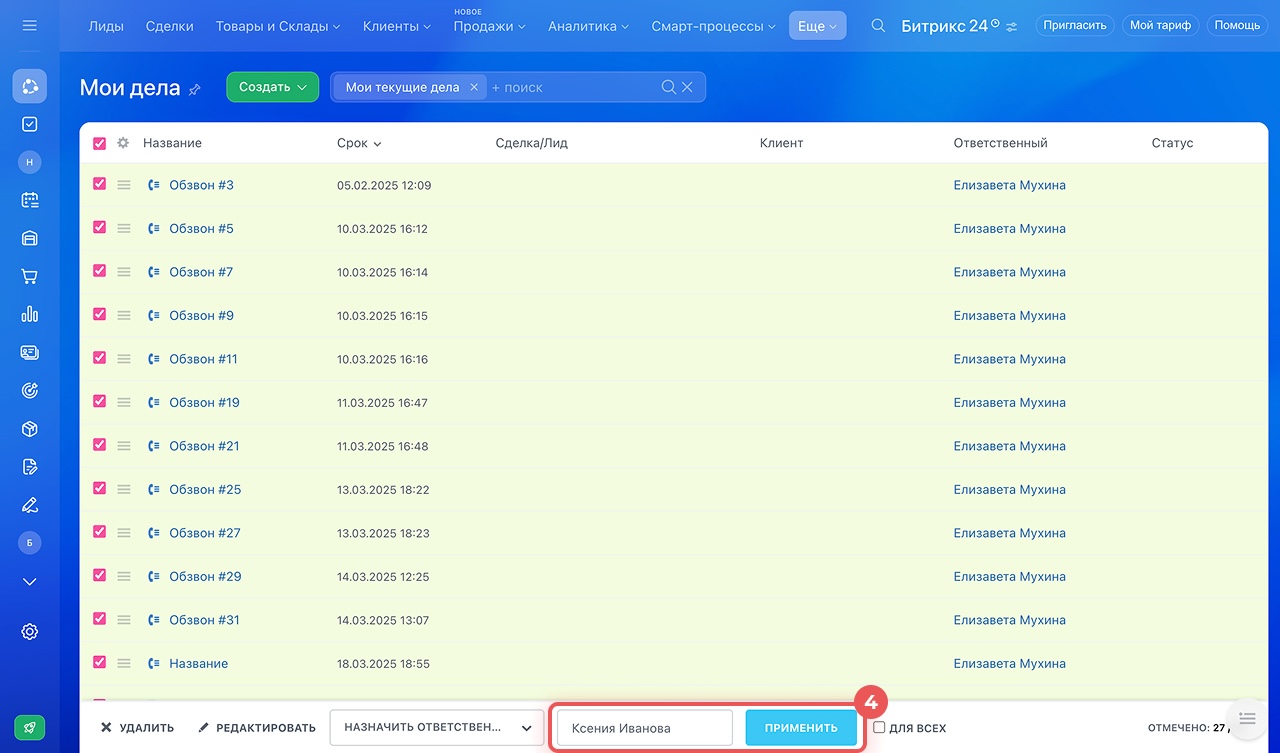1280x753 pixels.
Task: Toggle the select-all header checkbox
Action: click(99, 143)
